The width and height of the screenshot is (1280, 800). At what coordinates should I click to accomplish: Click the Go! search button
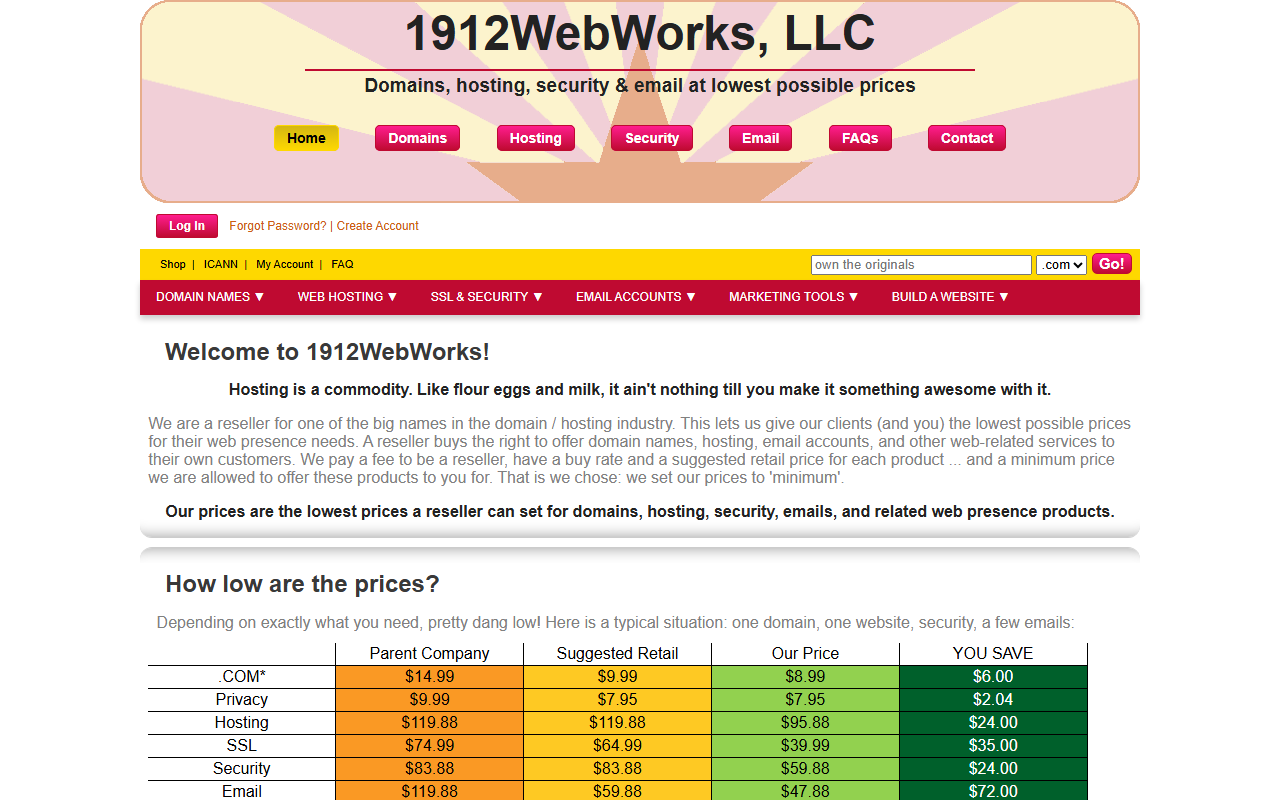(x=1112, y=264)
